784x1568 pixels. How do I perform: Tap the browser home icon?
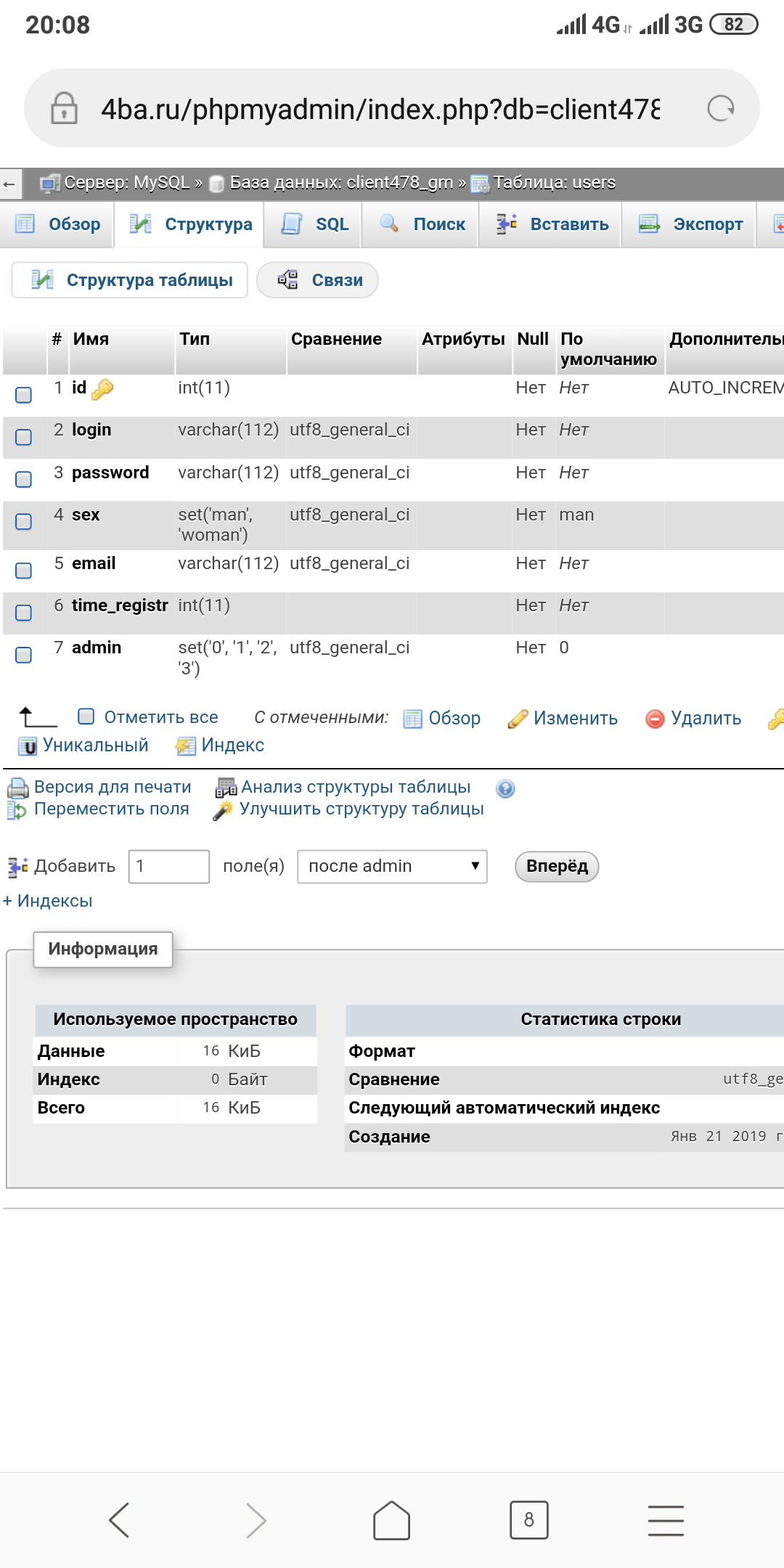pos(391,1520)
